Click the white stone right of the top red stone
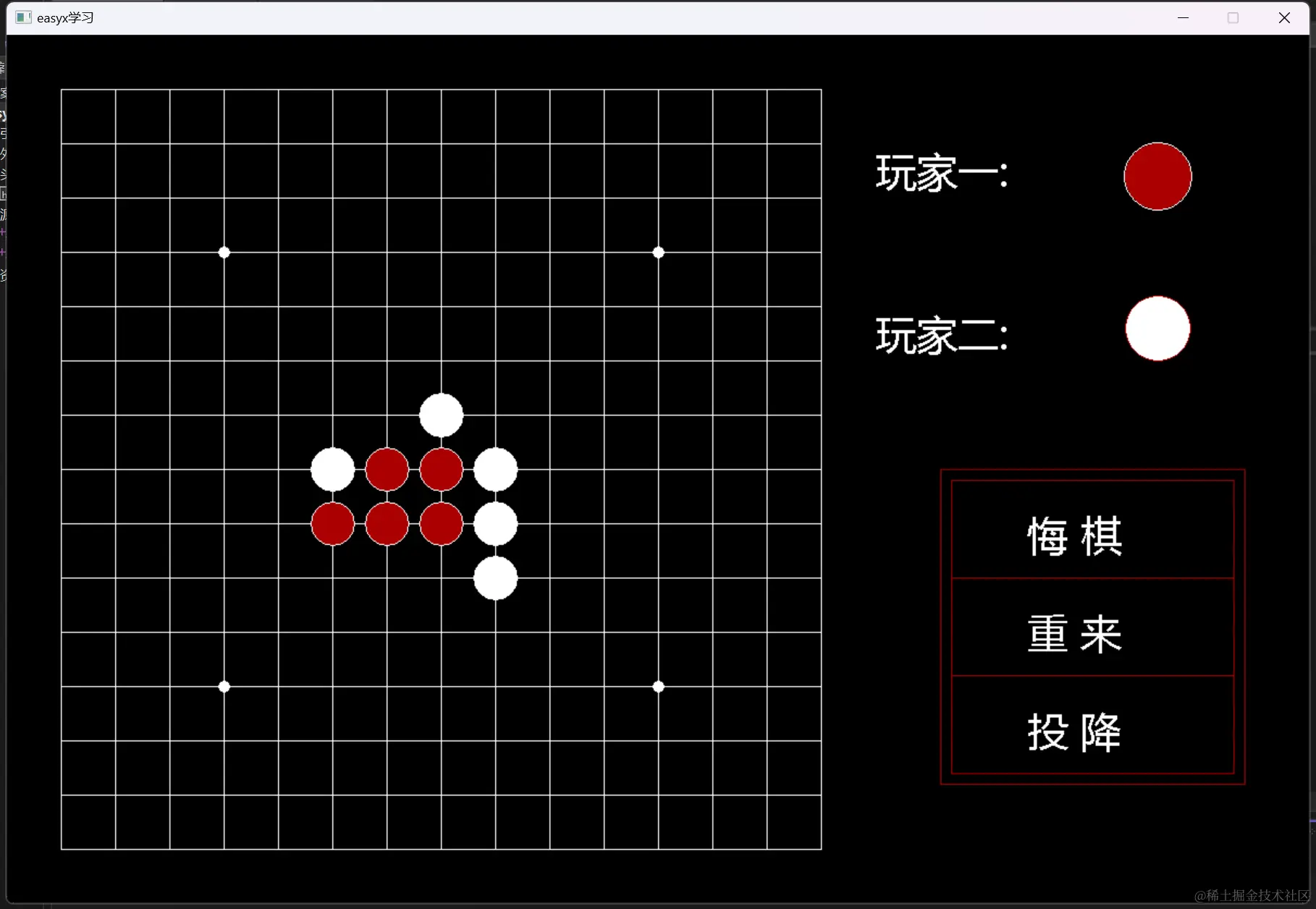Screen dimensions: 1316x909 click(x=496, y=469)
